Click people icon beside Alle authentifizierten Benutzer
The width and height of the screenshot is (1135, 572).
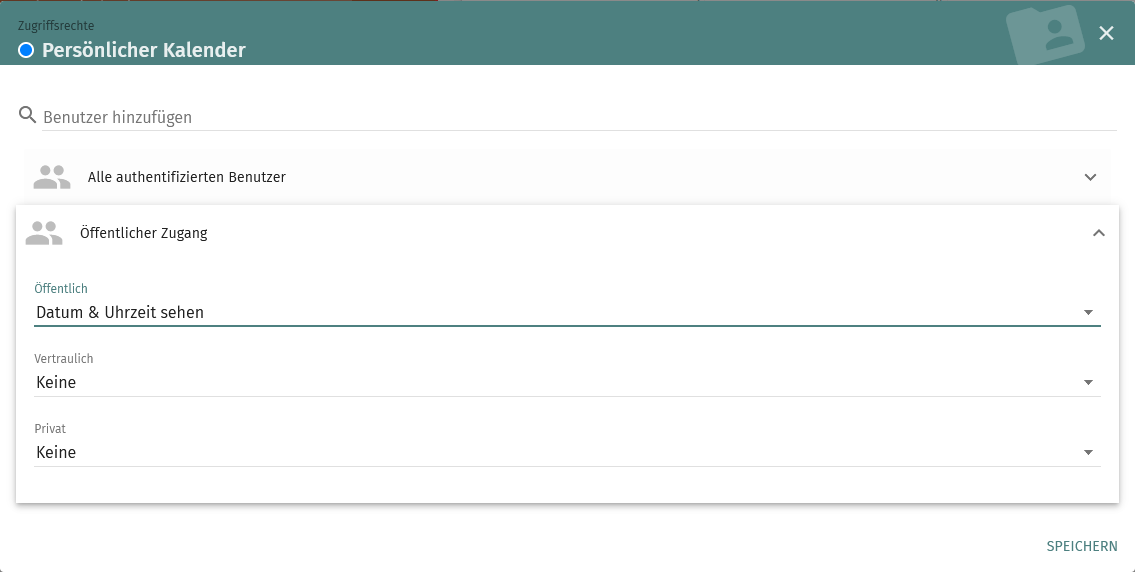click(52, 177)
